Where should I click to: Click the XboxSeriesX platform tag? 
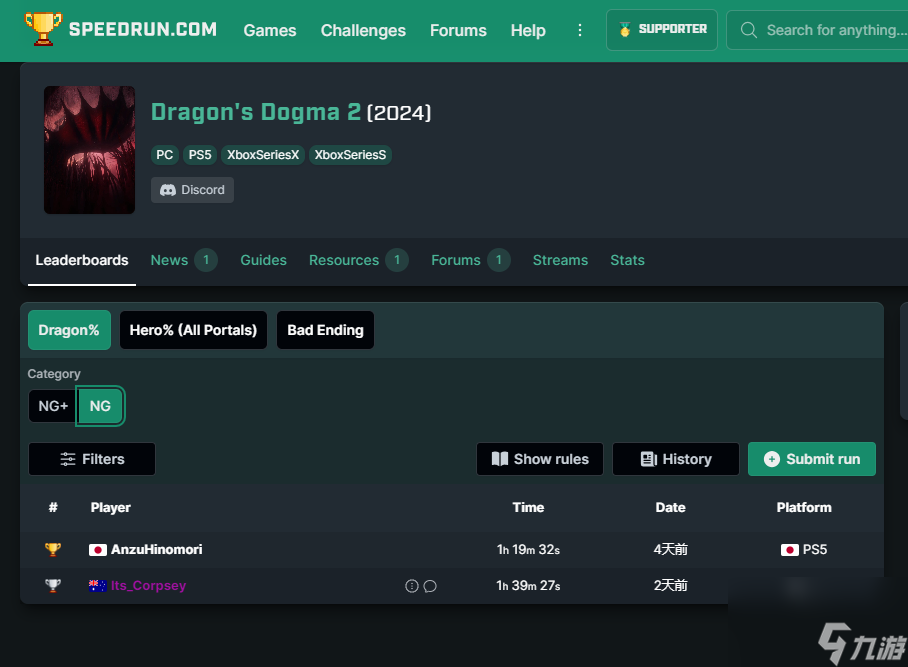pyautogui.click(x=263, y=155)
